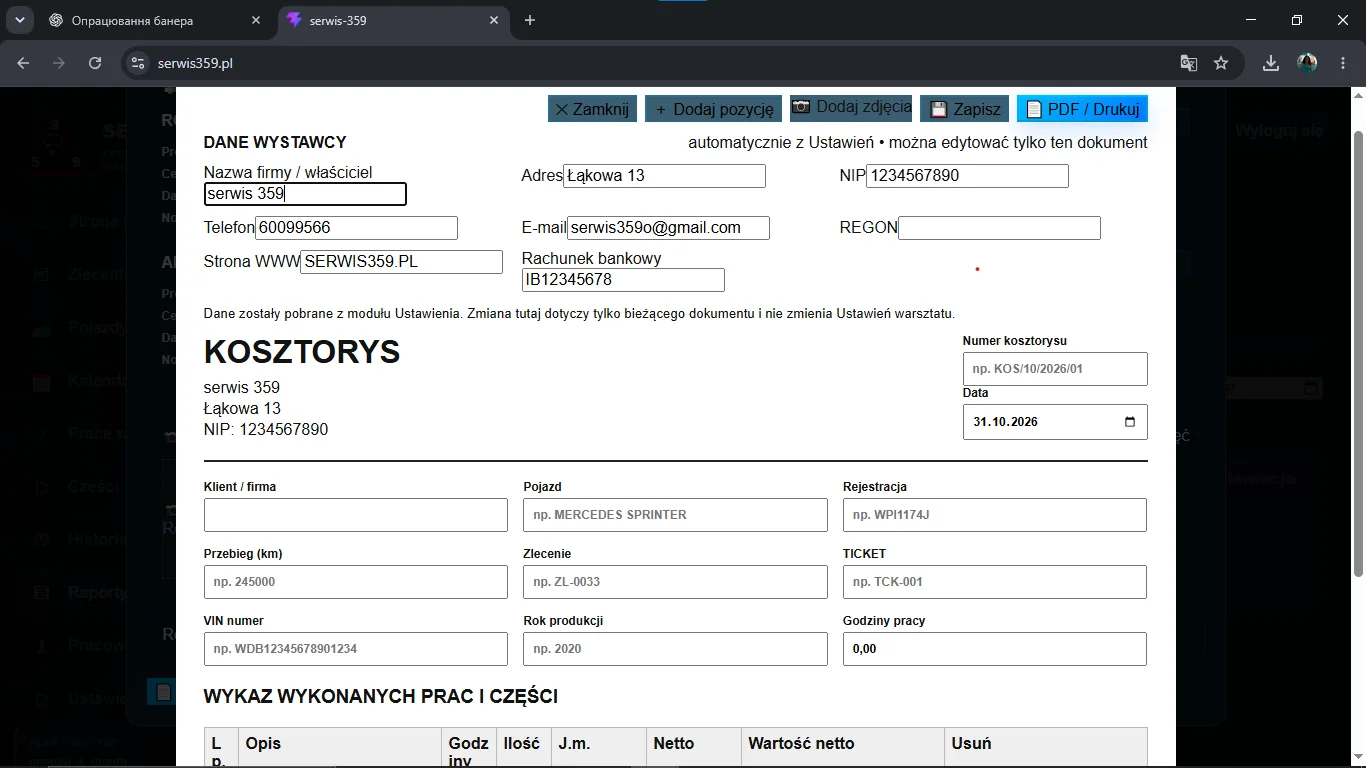Open the Chrome profile avatar
Image resolution: width=1366 pixels, height=768 pixels.
point(1307,63)
